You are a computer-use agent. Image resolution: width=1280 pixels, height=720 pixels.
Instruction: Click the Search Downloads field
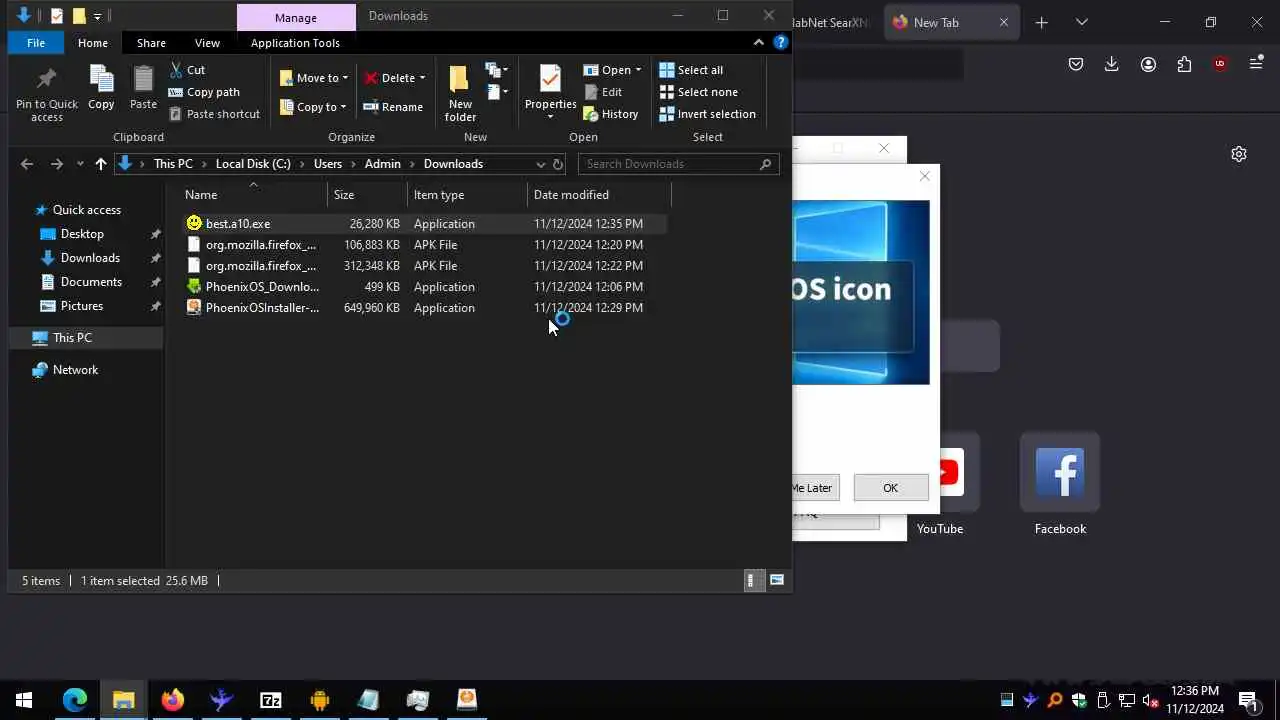point(678,164)
